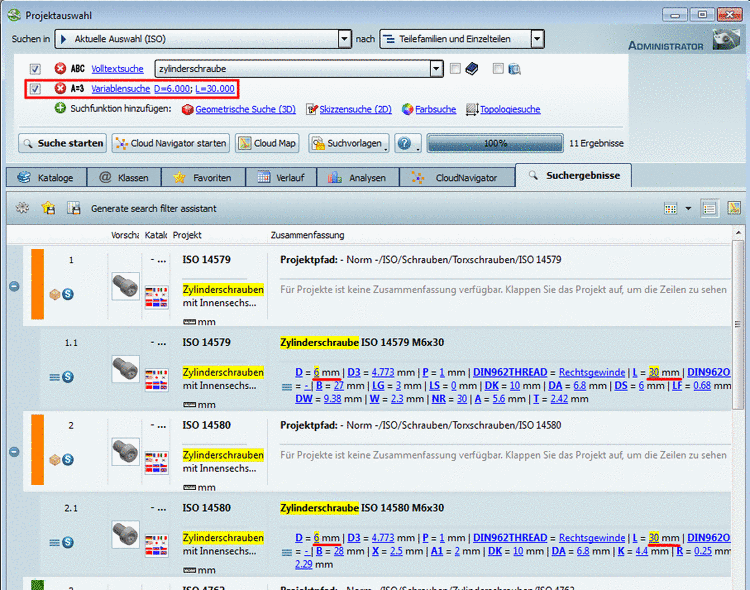The height and width of the screenshot is (590, 750).
Task: Switch results to list detail view icon
Action: (x=710, y=209)
